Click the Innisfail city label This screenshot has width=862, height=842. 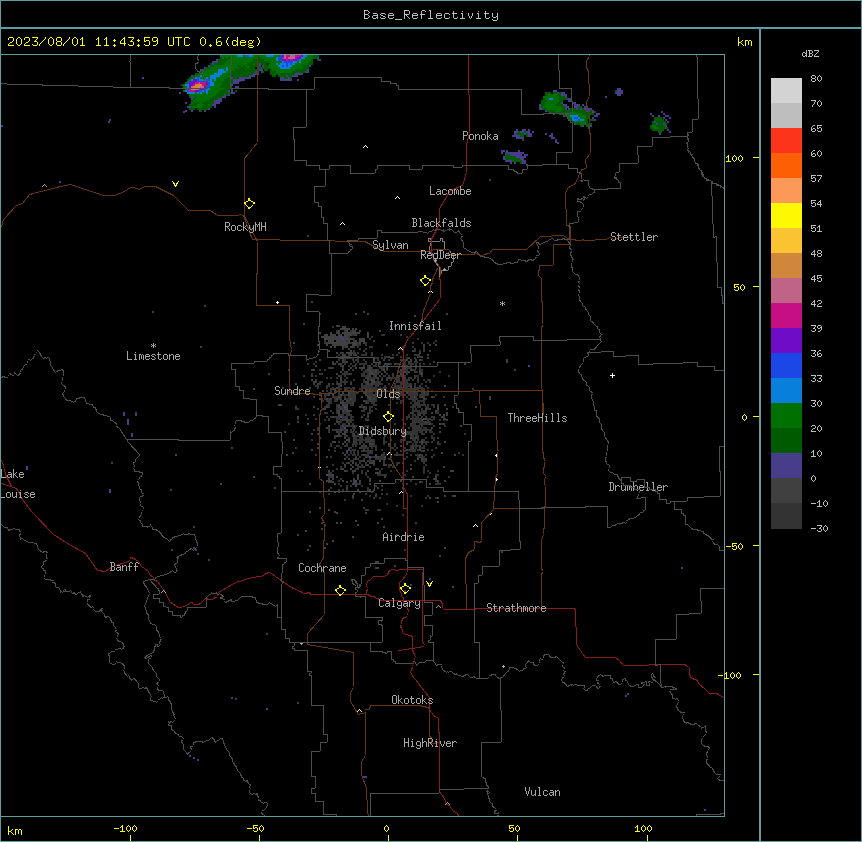click(415, 326)
